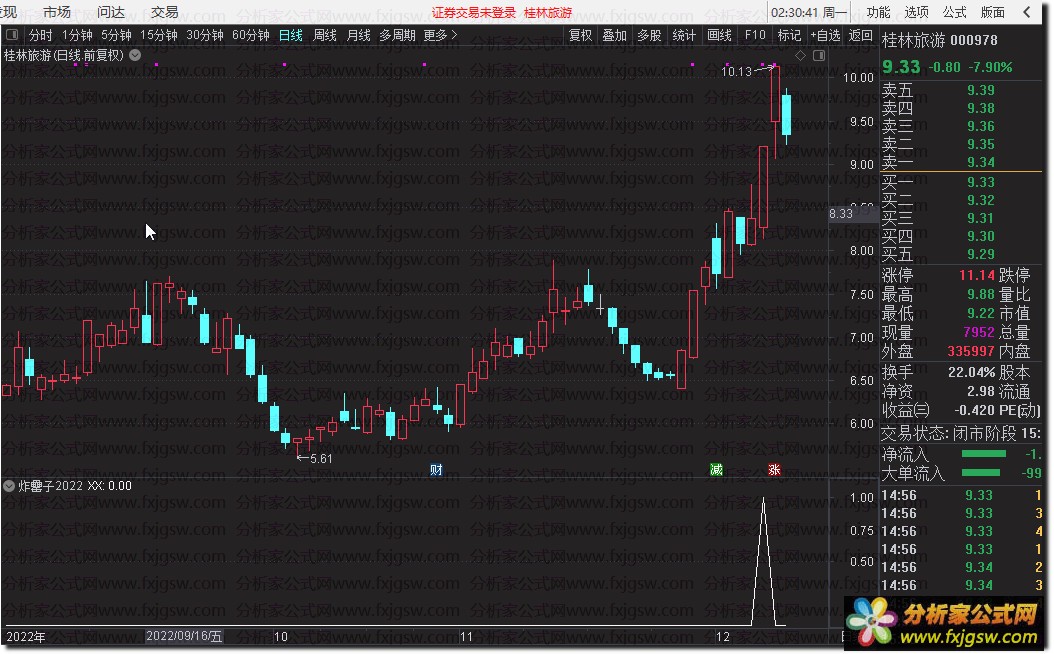
Task: Click the 减 marker below the chart
Action: (x=717, y=470)
